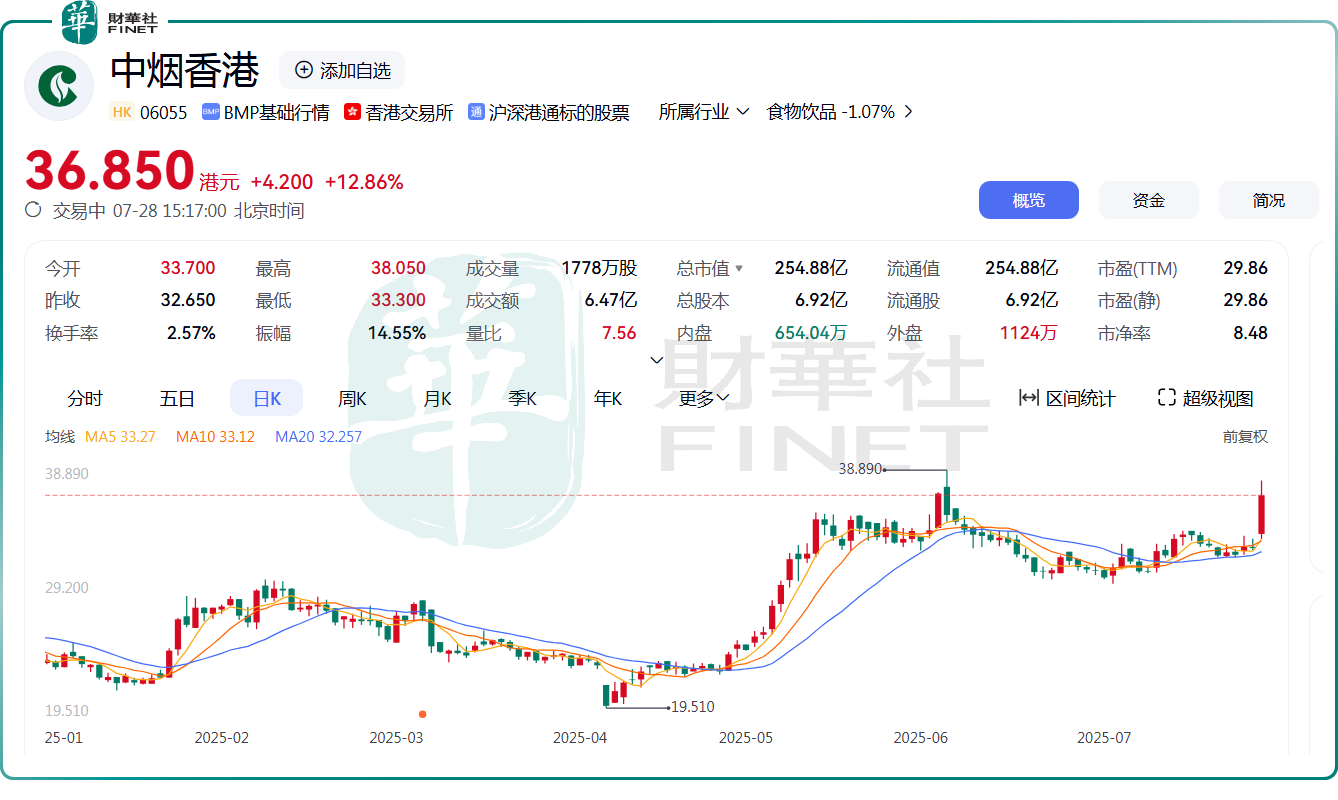Toggle the 前复权 adjustment setting
This screenshot has height=800, width=1338.
coord(1244,436)
